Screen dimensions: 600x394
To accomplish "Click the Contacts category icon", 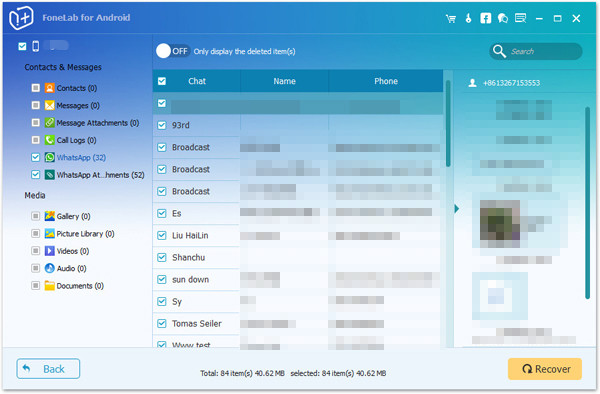I will (x=50, y=88).
